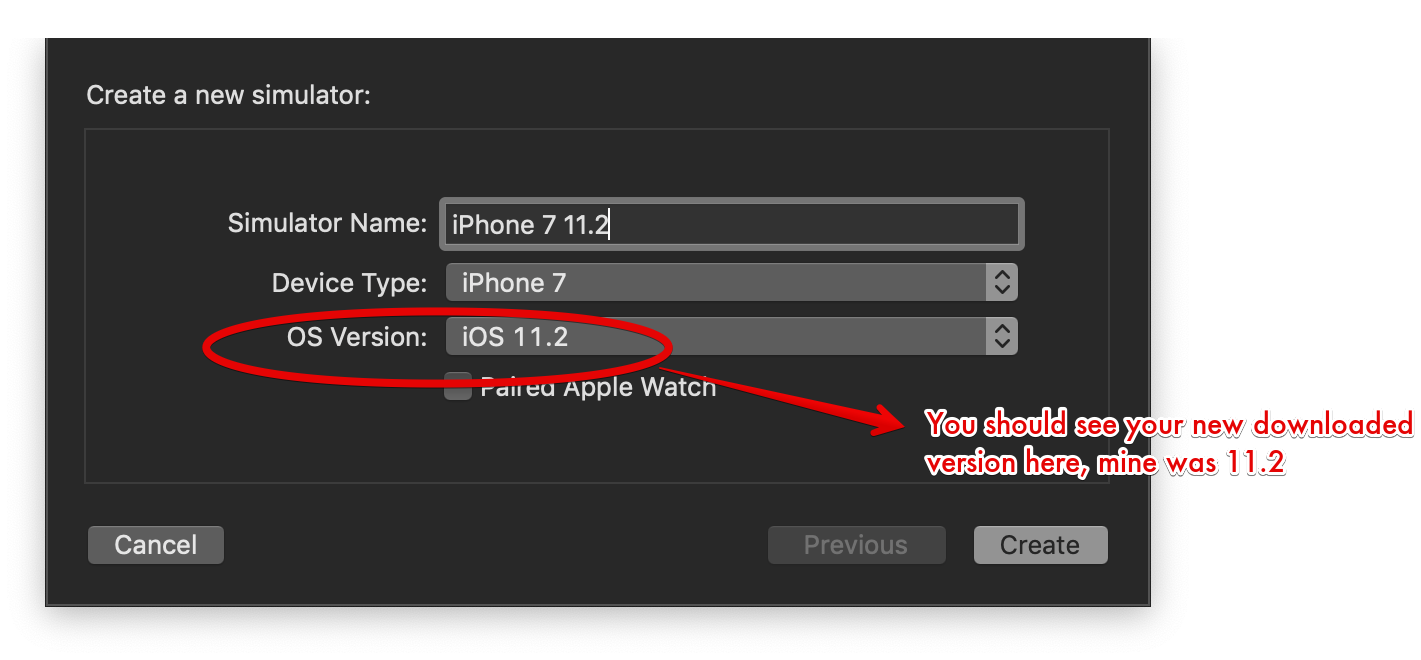Confirm with the Create button
Image resolution: width=1421 pixels, height=660 pixels.
1040,545
